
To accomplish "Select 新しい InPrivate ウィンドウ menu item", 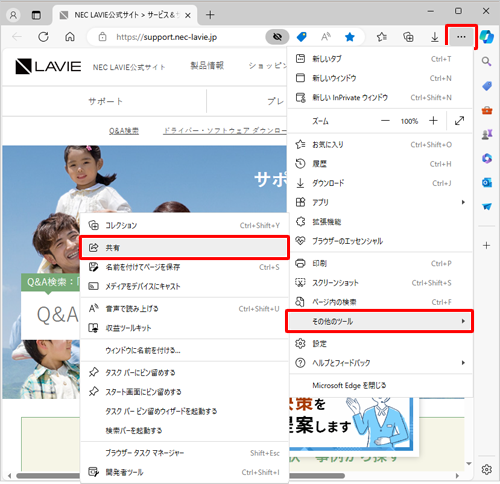I will (x=380, y=98).
